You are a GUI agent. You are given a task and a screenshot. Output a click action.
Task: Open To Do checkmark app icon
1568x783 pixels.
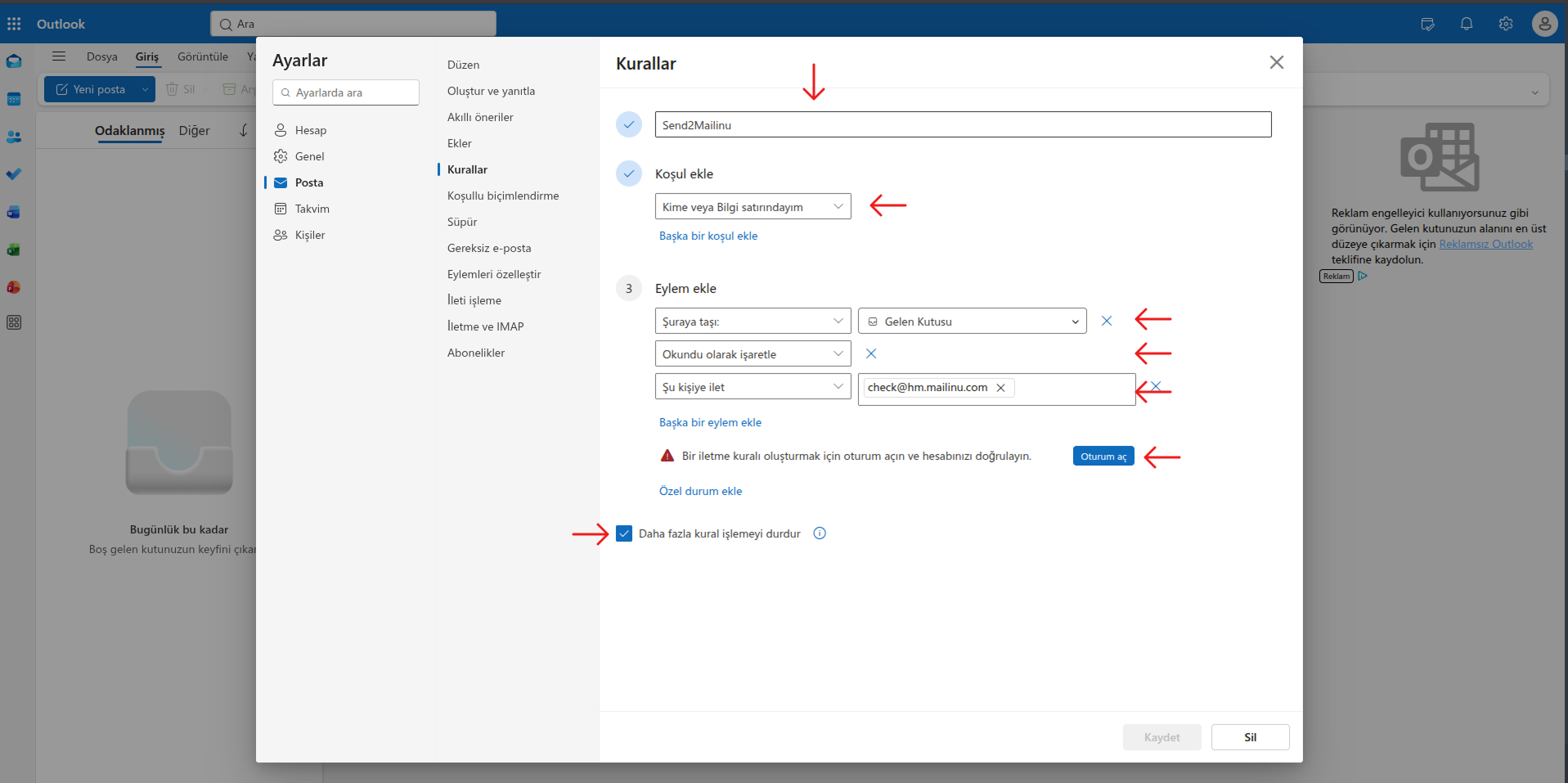coord(14,174)
